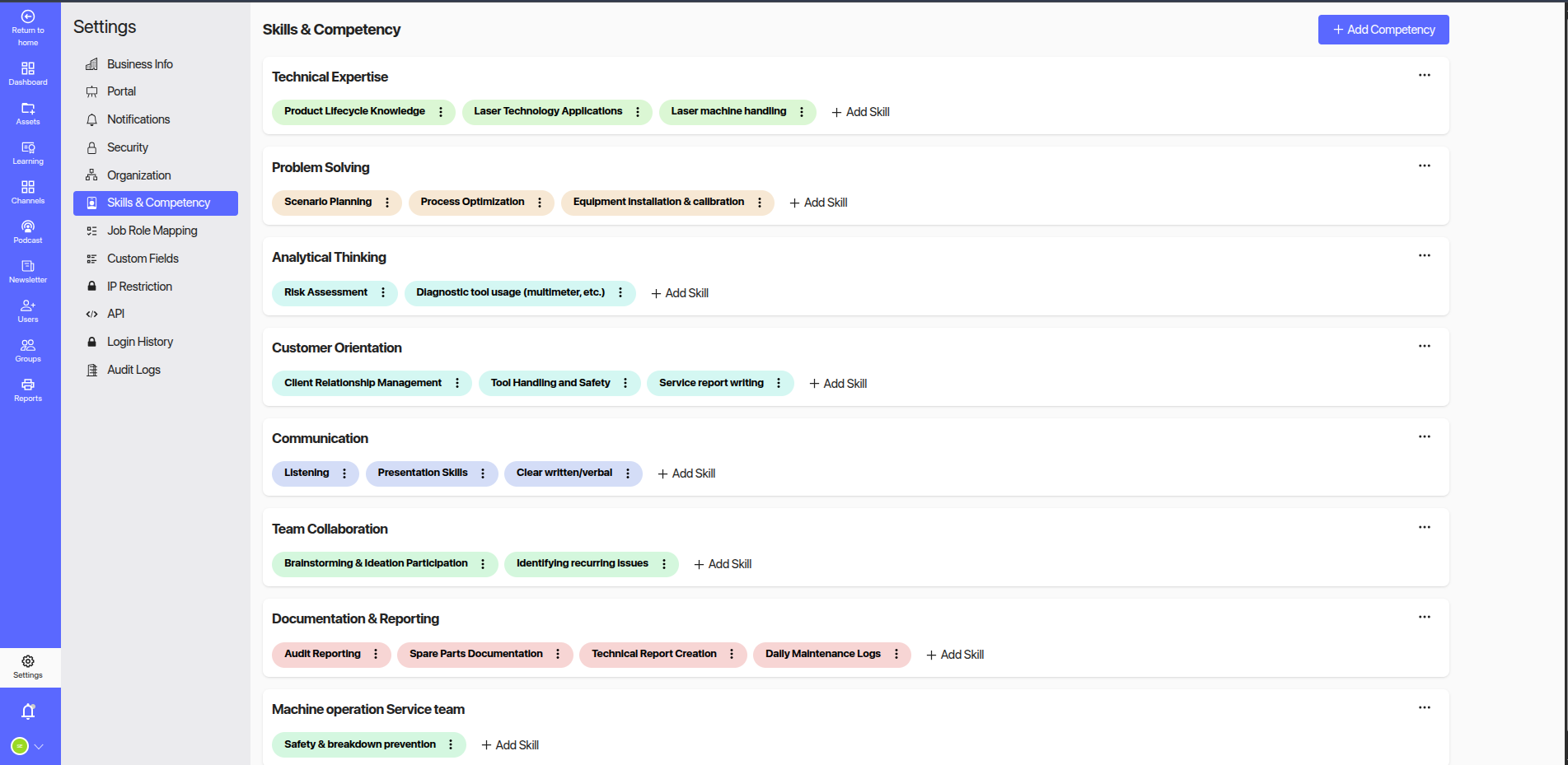This screenshot has height=765, width=1568.
Task: Expand the user avatar dropdown chevron
Action: [x=39, y=746]
